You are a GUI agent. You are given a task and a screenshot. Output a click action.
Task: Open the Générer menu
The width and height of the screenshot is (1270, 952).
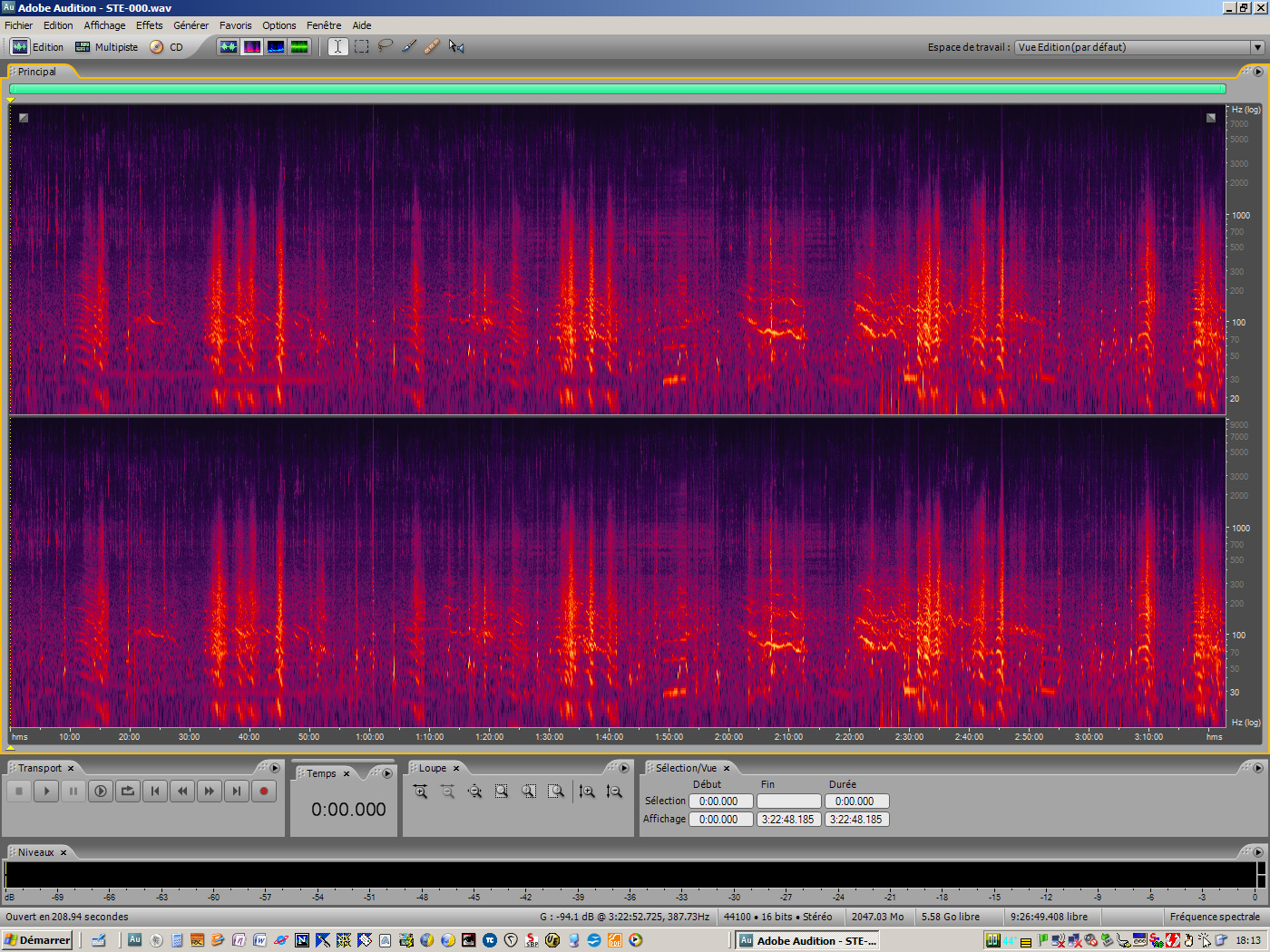coord(190,25)
